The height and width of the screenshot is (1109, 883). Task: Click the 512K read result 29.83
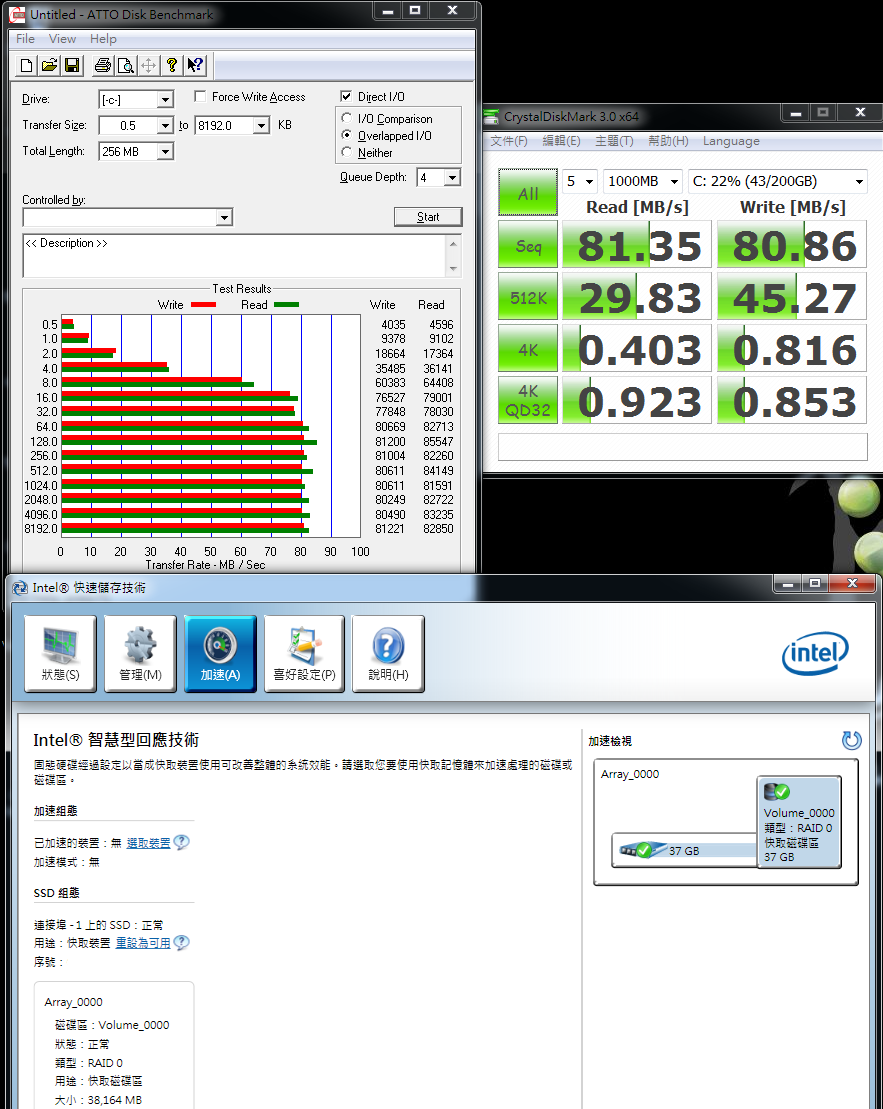point(637,297)
